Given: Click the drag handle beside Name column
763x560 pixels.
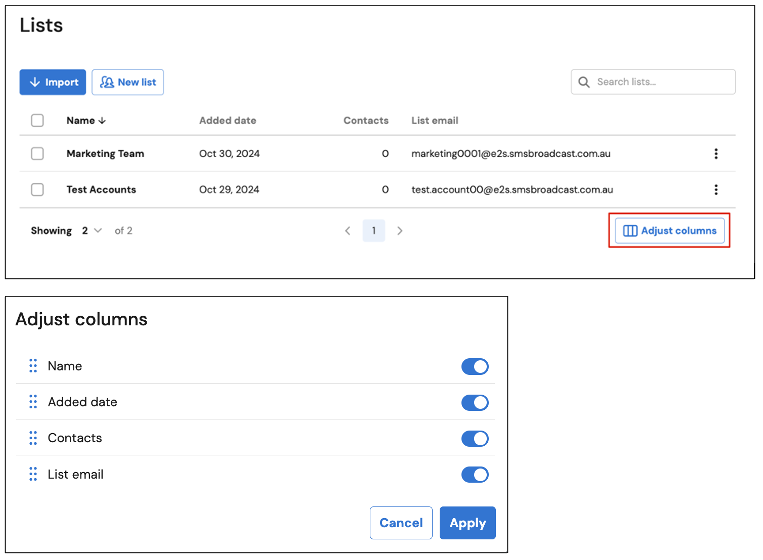Looking at the screenshot, I should (33, 366).
